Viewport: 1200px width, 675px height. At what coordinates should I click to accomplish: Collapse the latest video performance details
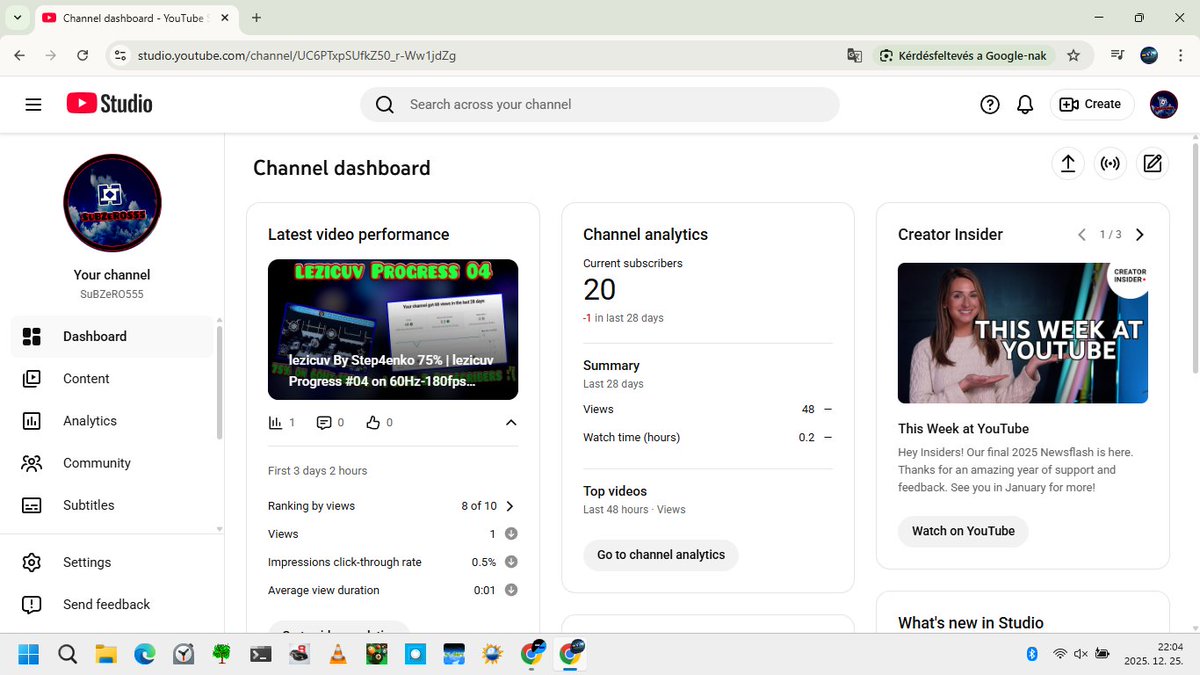(x=511, y=423)
